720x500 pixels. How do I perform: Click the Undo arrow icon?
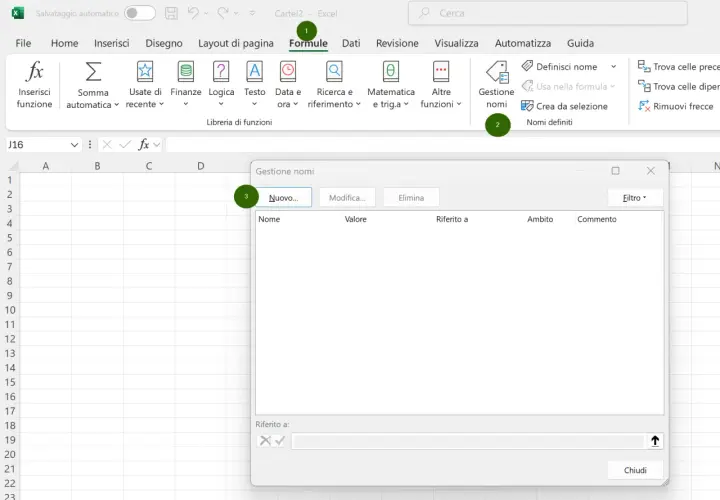193,13
